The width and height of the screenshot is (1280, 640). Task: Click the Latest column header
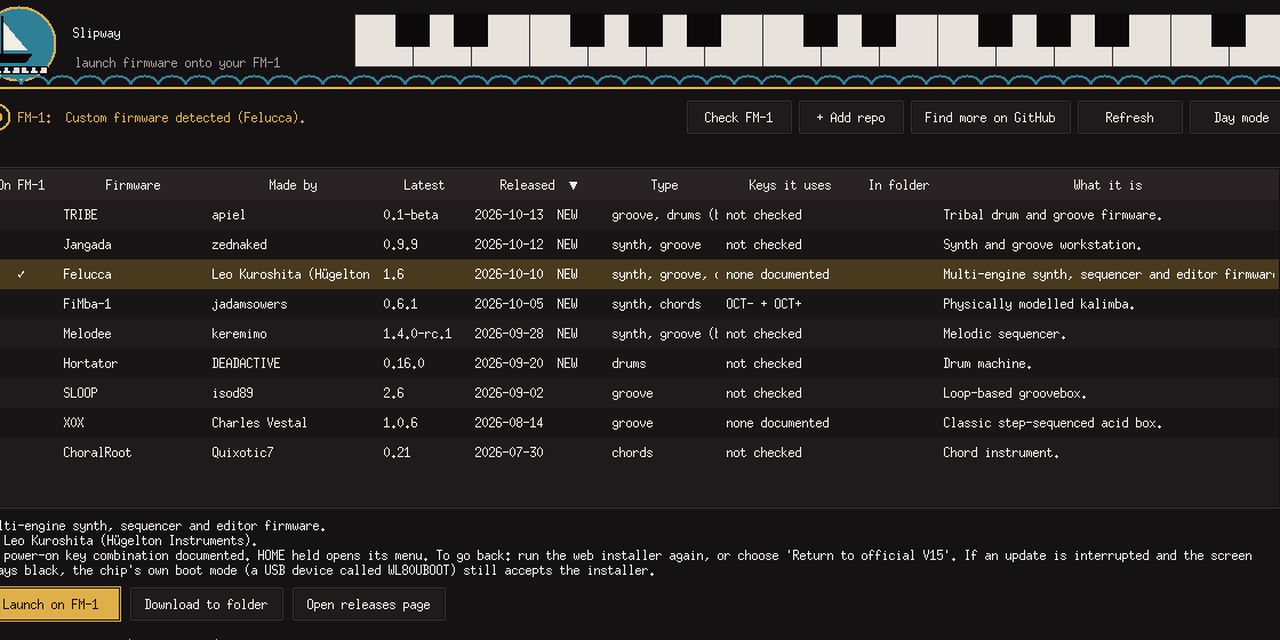(424, 185)
